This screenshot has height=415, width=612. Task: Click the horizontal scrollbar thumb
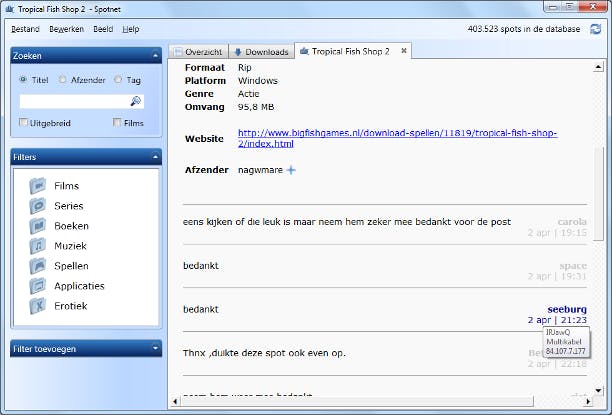(x=357, y=401)
